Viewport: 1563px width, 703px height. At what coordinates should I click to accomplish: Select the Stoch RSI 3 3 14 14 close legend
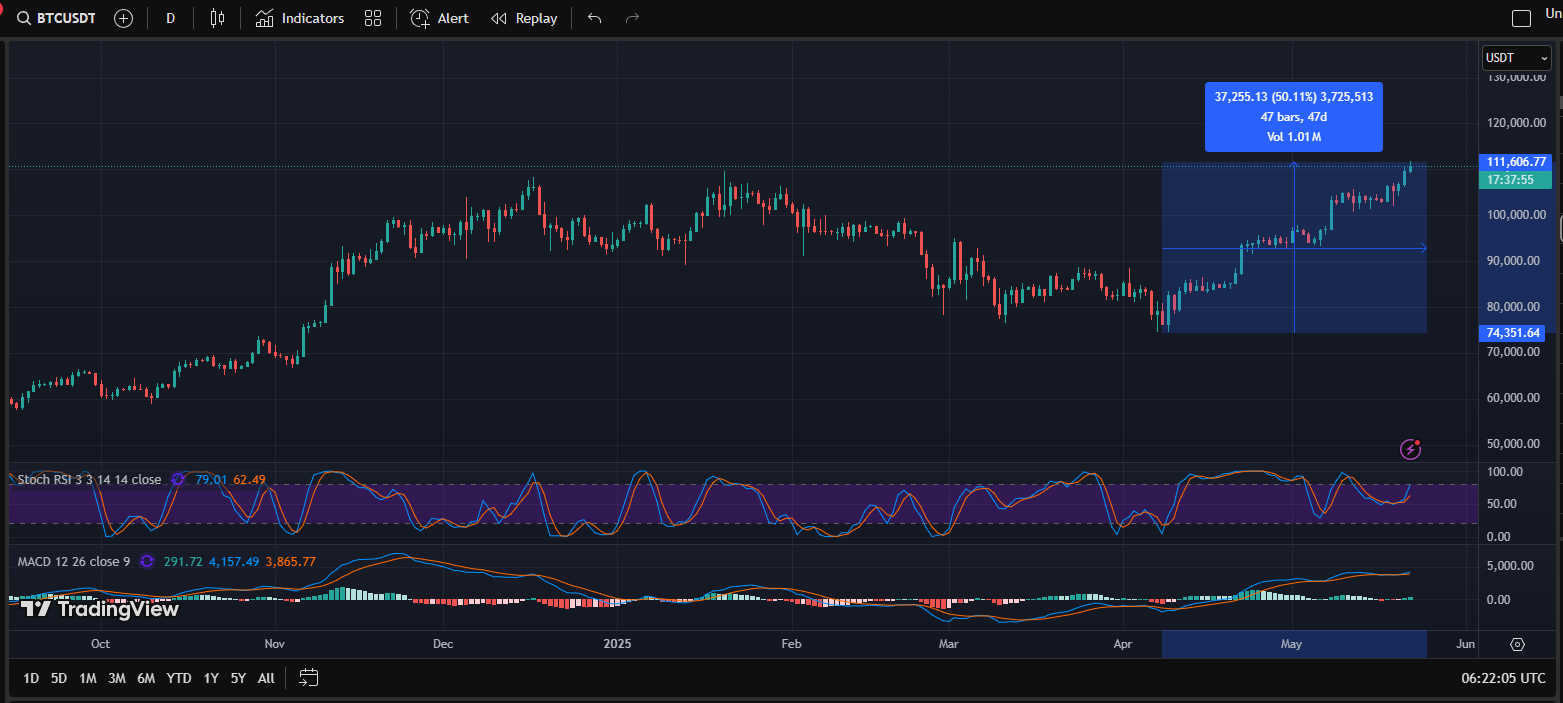click(x=89, y=480)
